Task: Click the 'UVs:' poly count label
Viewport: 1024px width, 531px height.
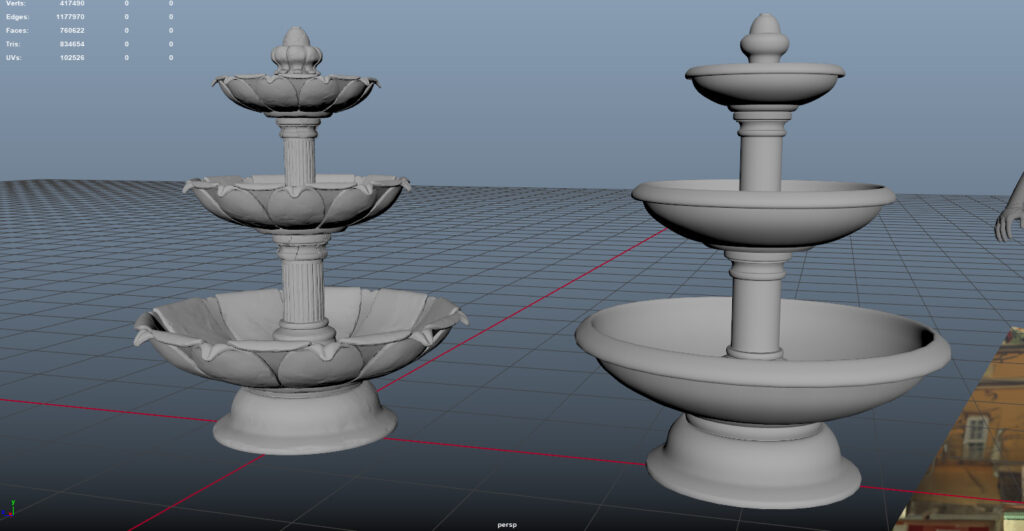Action: (x=14, y=58)
